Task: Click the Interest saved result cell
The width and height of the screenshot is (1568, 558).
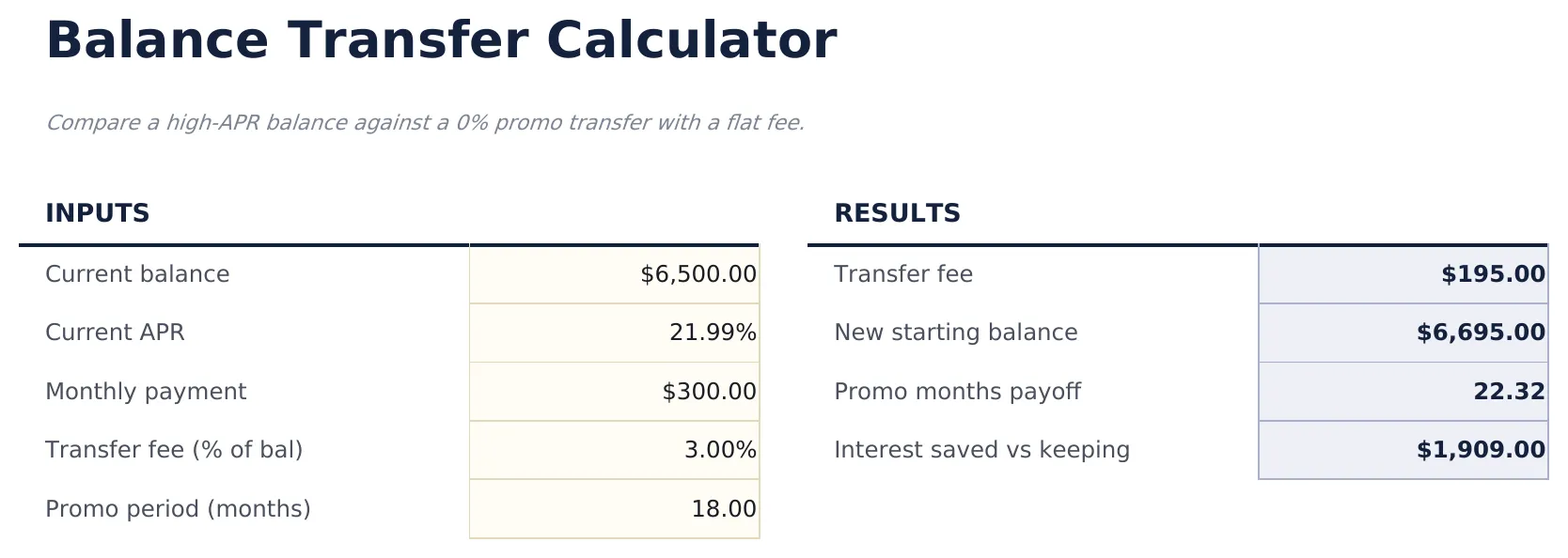Action: click(x=1401, y=450)
